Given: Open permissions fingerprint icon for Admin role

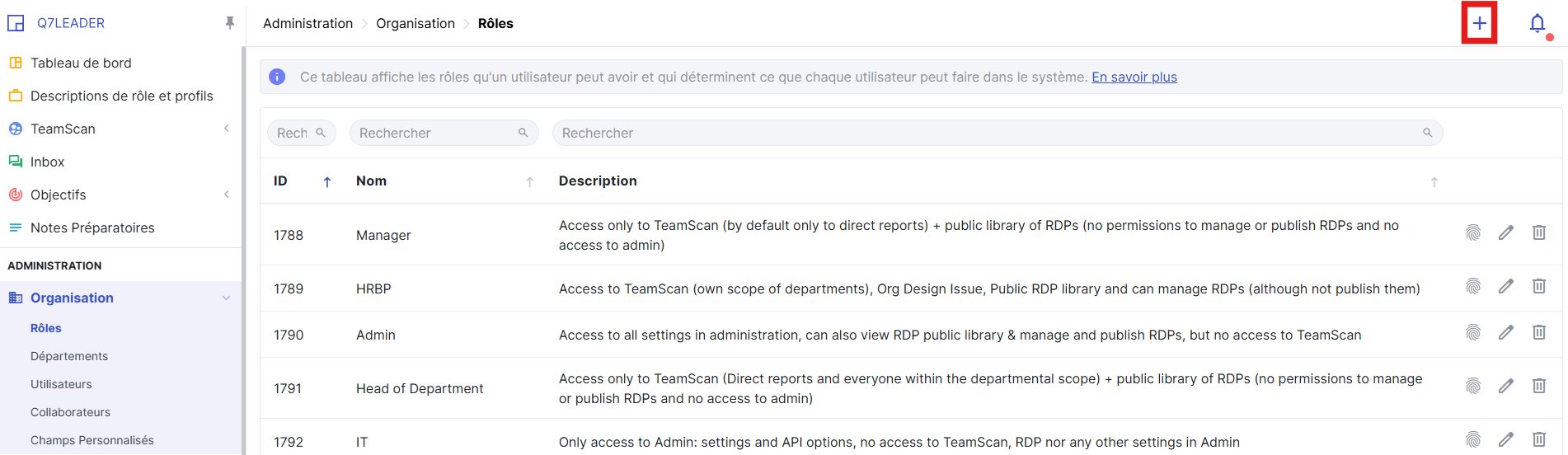Looking at the screenshot, I should [x=1472, y=333].
